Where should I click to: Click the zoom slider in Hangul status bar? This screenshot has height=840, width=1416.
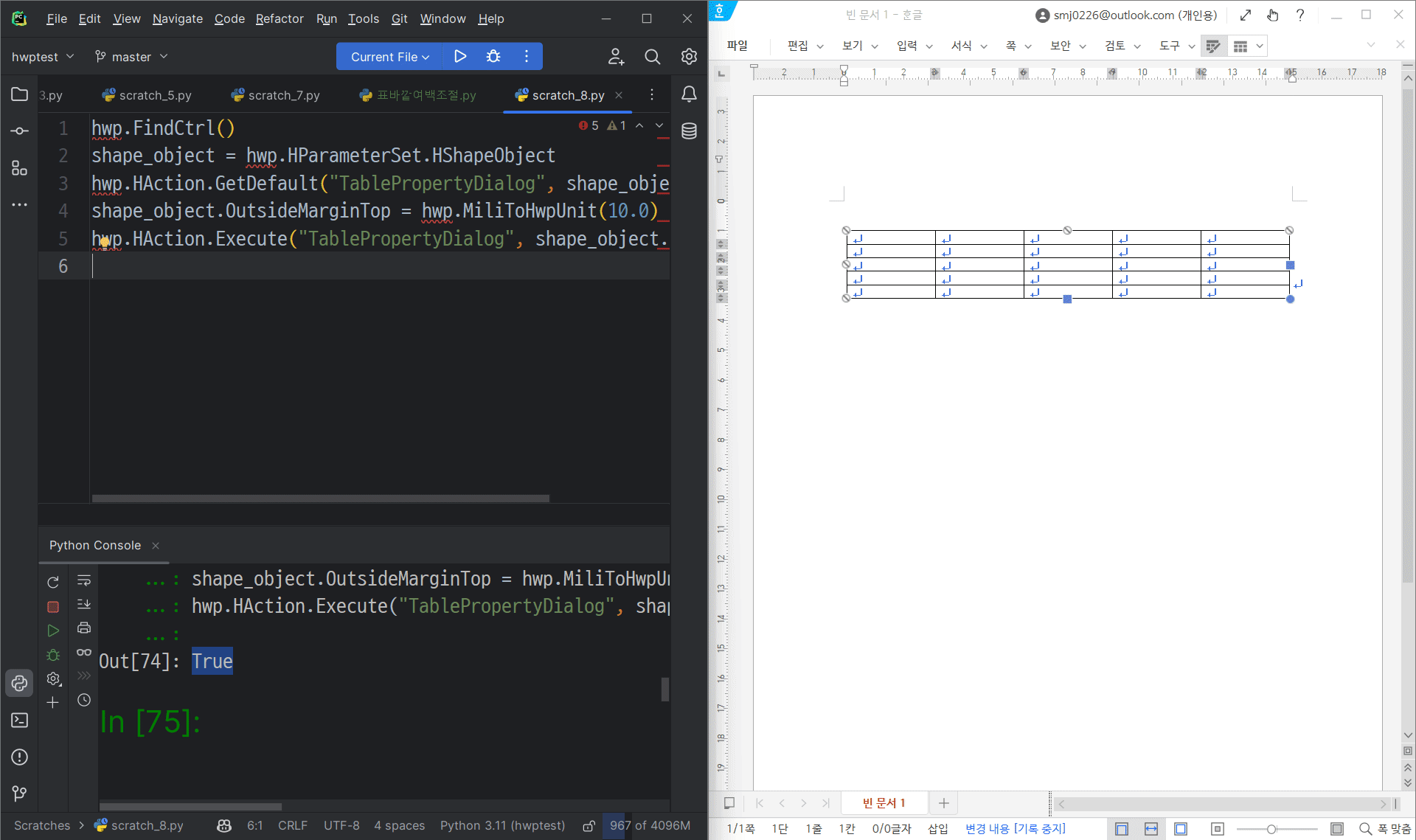(x=1271, y=830)
